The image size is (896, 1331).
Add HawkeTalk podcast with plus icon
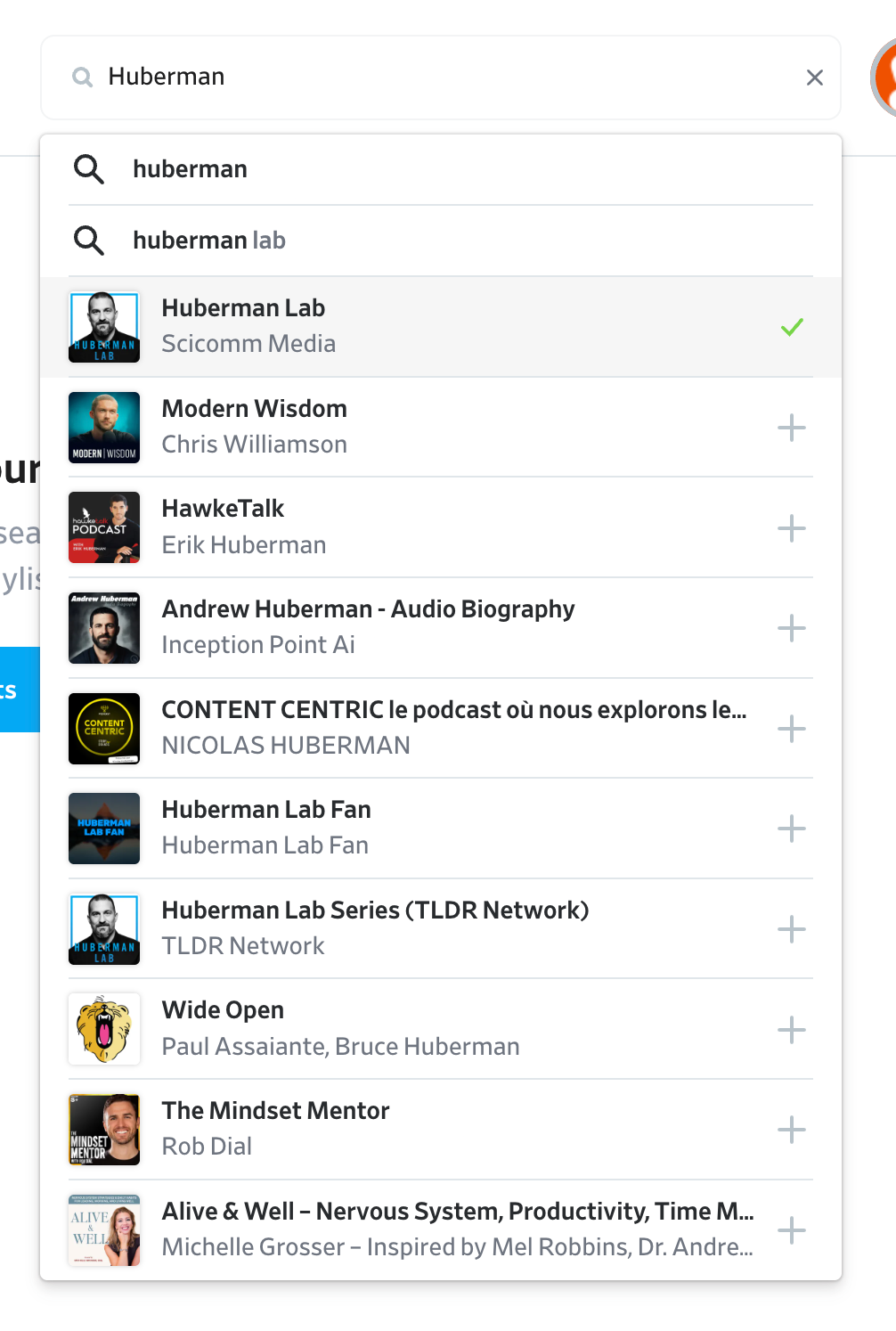[x=792, y=528]
